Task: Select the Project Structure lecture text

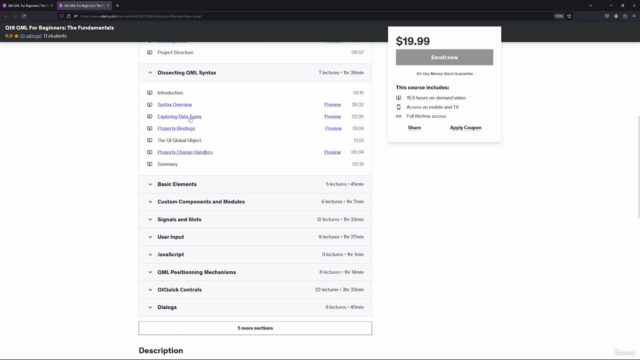Action: click(x=176, y=52)
